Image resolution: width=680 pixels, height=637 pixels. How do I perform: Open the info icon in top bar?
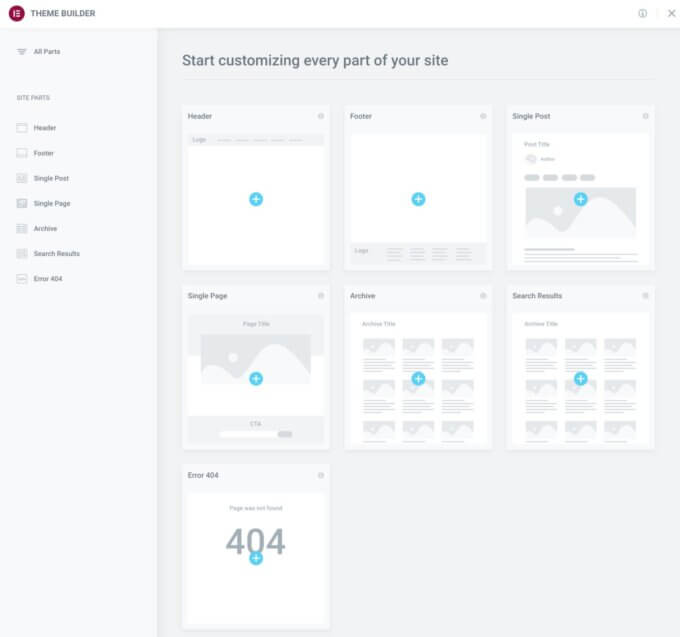pyautogui.click(x=642, y=13)
